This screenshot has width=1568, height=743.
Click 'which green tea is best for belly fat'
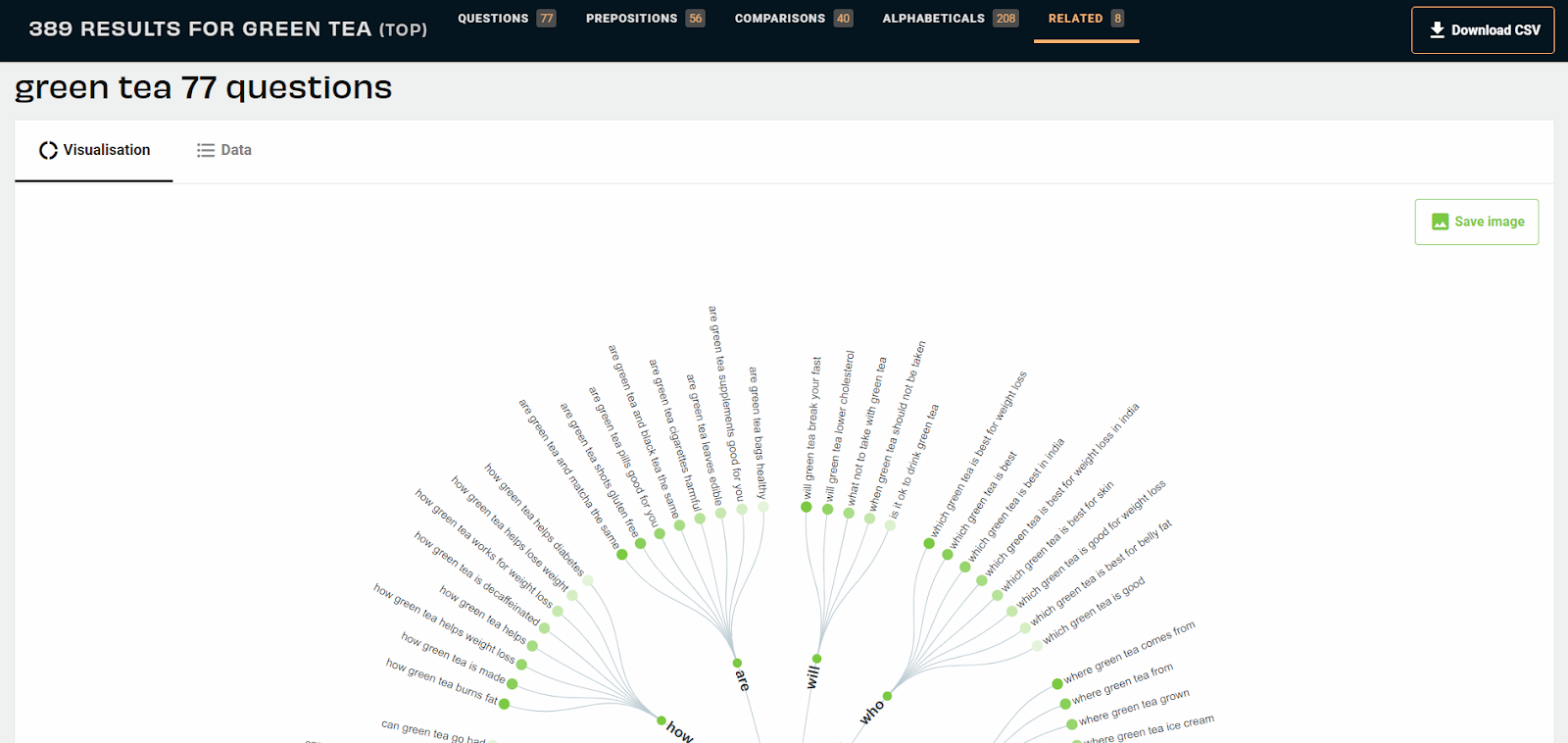click(x=1101, y=572)
